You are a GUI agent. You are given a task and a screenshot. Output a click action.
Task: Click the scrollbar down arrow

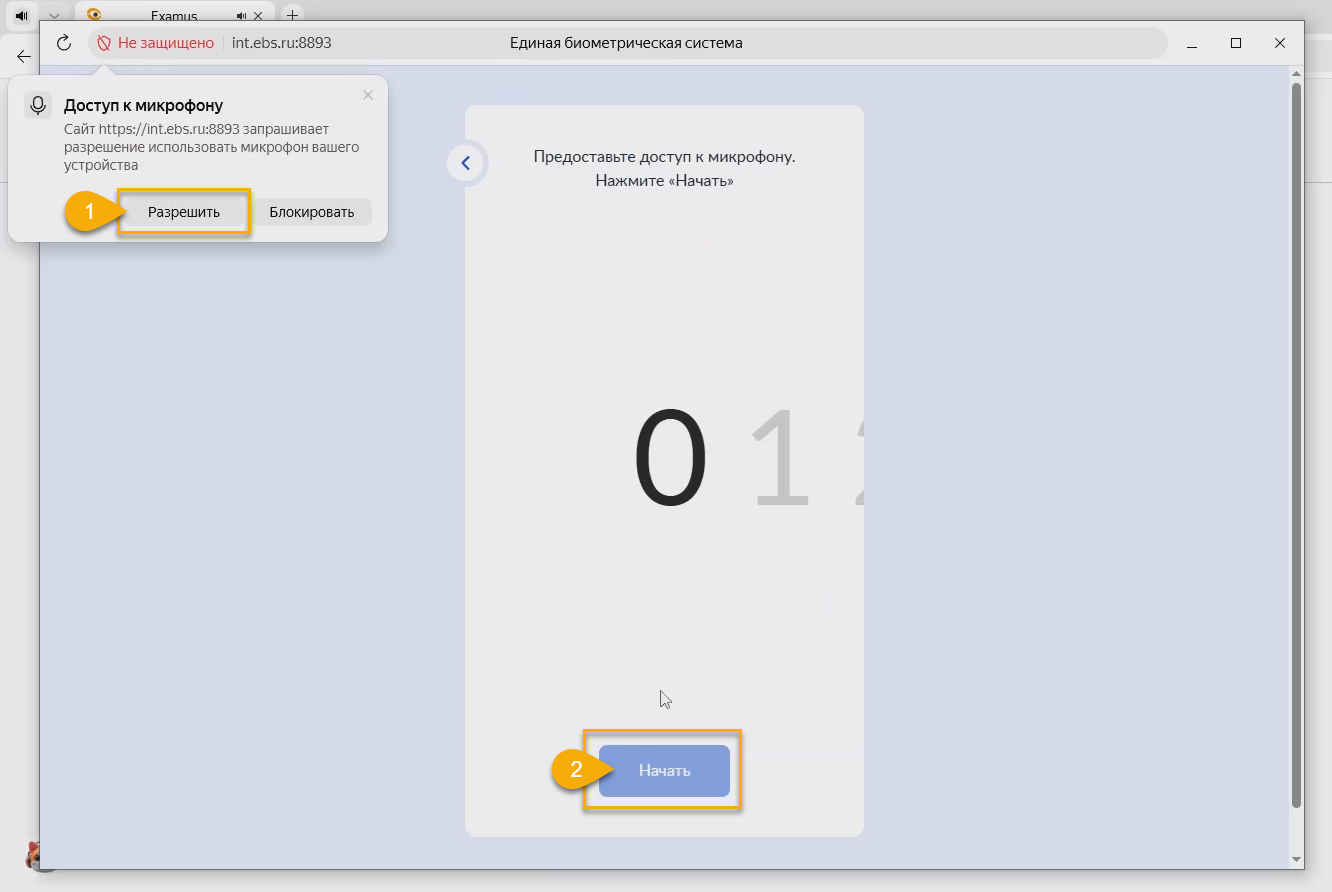point(1296,859)
